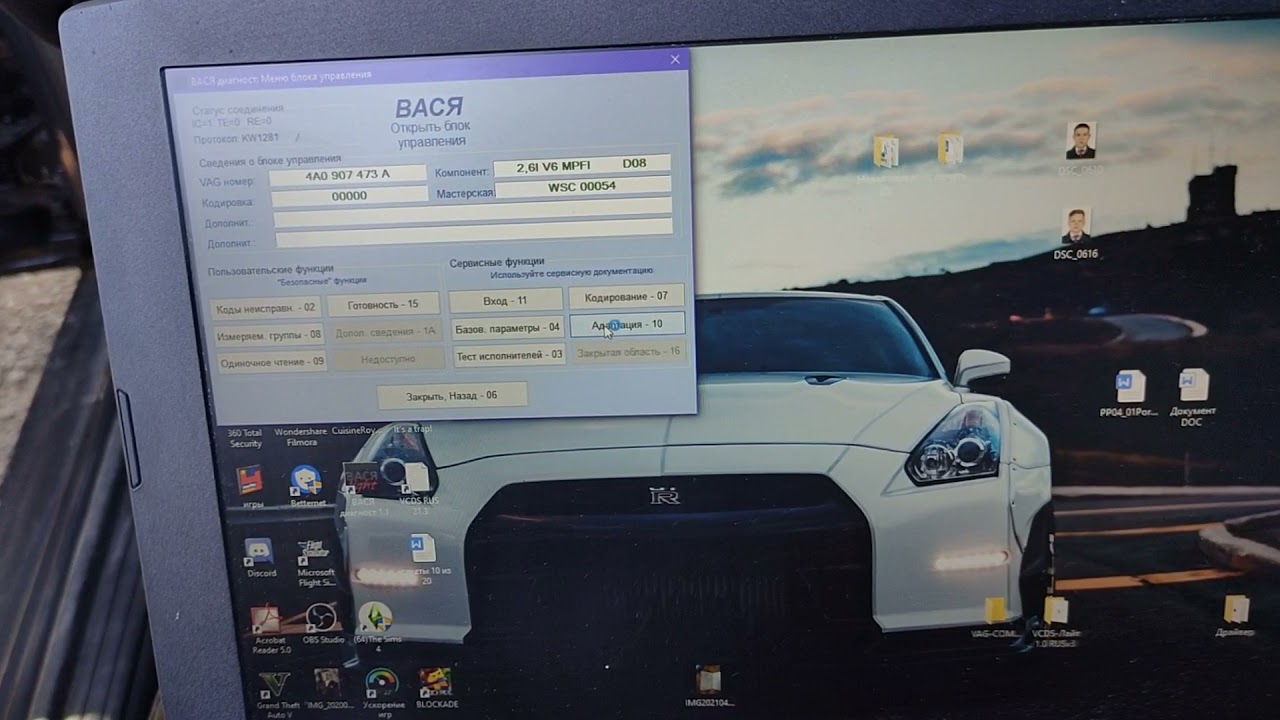This screenshot has width=1280, height=720.
Task: Open the VCDS-Лайт 1.0 RUS folder
Action: click(x=1057, y=622)
